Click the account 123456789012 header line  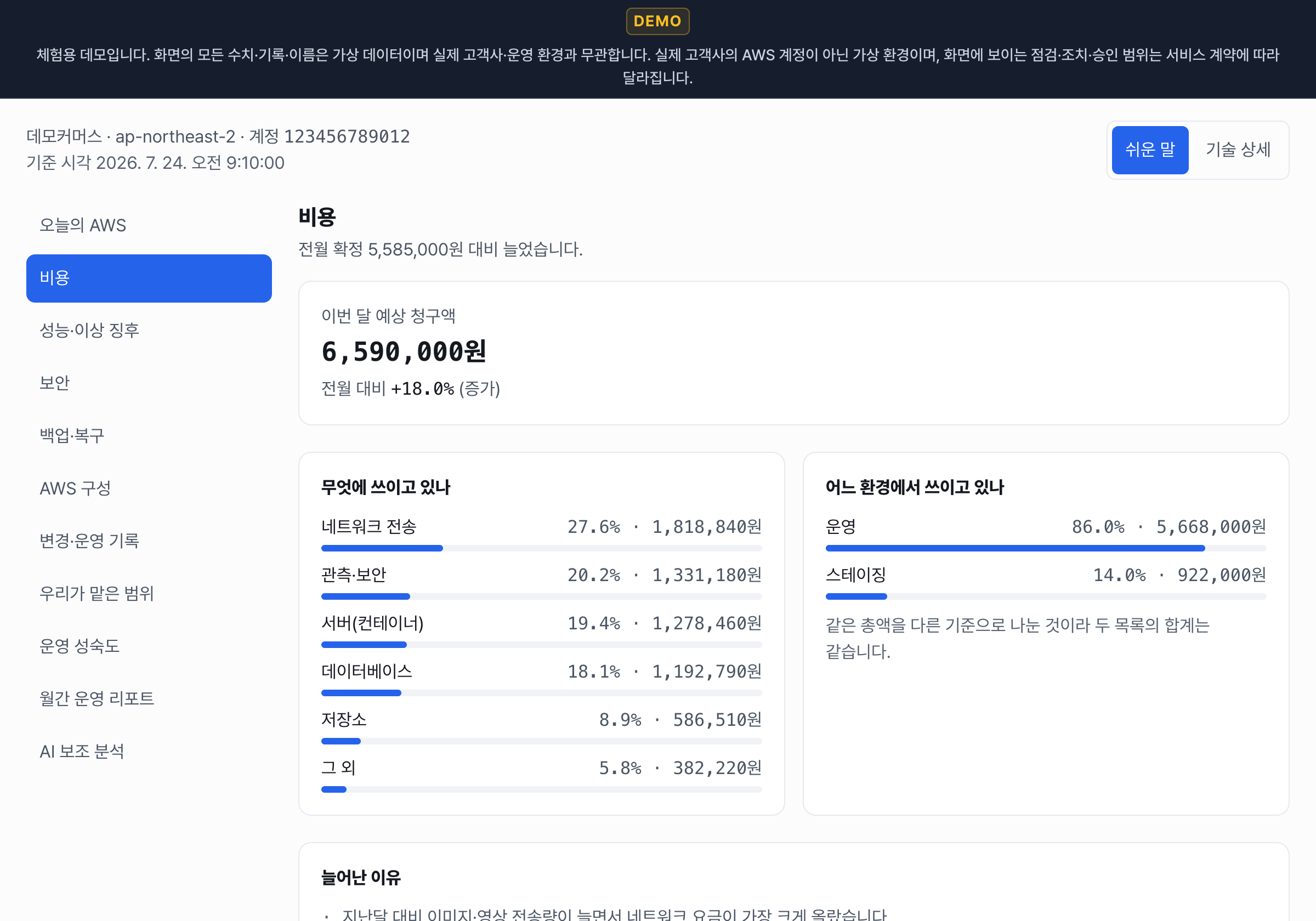[x=218, y=137]
